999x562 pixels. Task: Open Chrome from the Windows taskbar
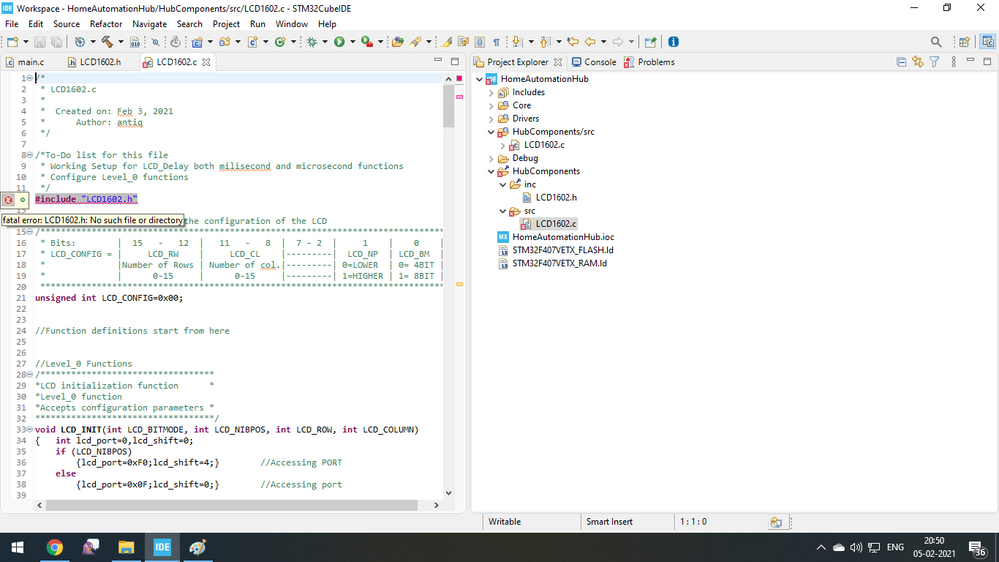point(54,547)
